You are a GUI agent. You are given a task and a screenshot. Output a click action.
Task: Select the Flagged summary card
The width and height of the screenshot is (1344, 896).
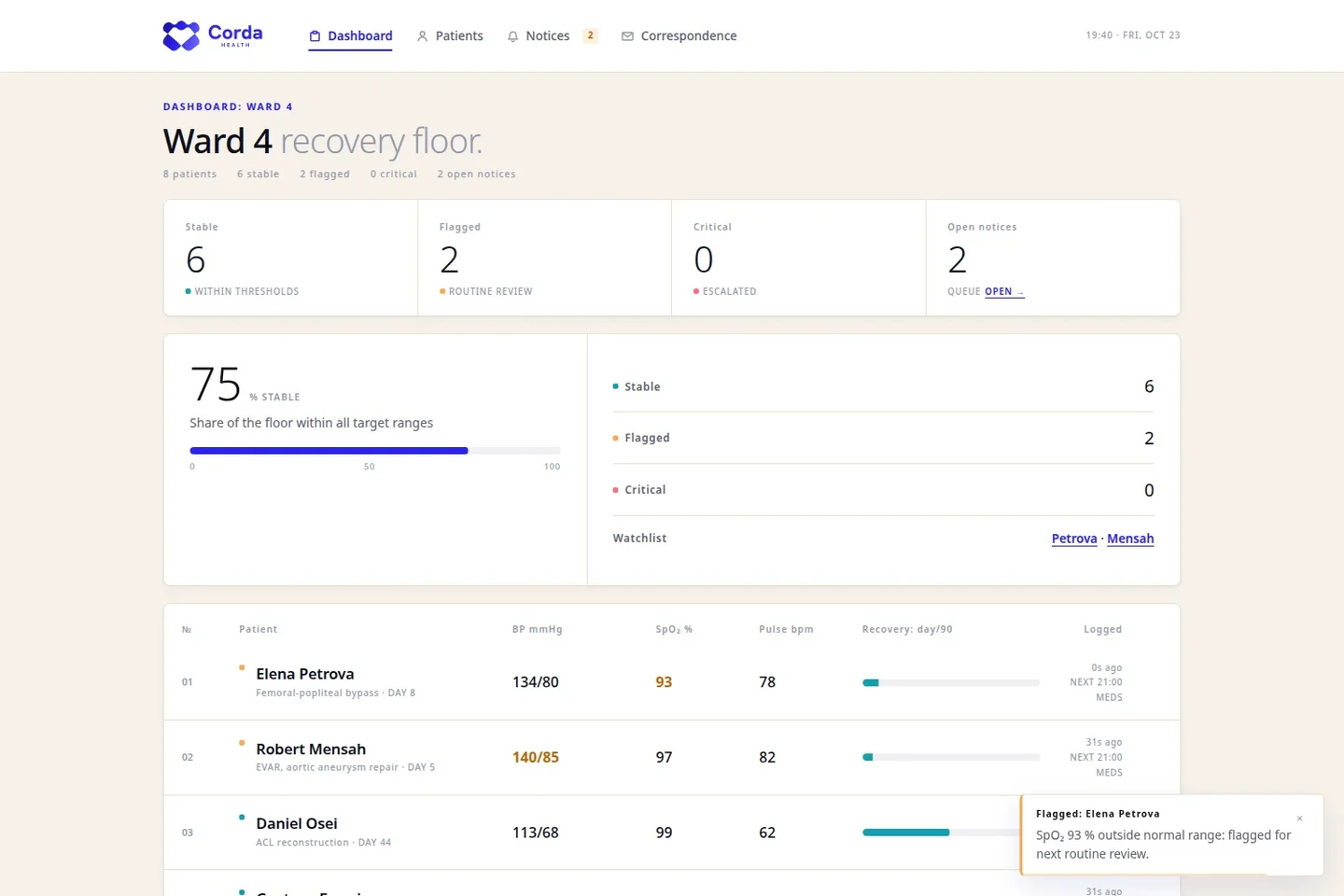point(545,258)
